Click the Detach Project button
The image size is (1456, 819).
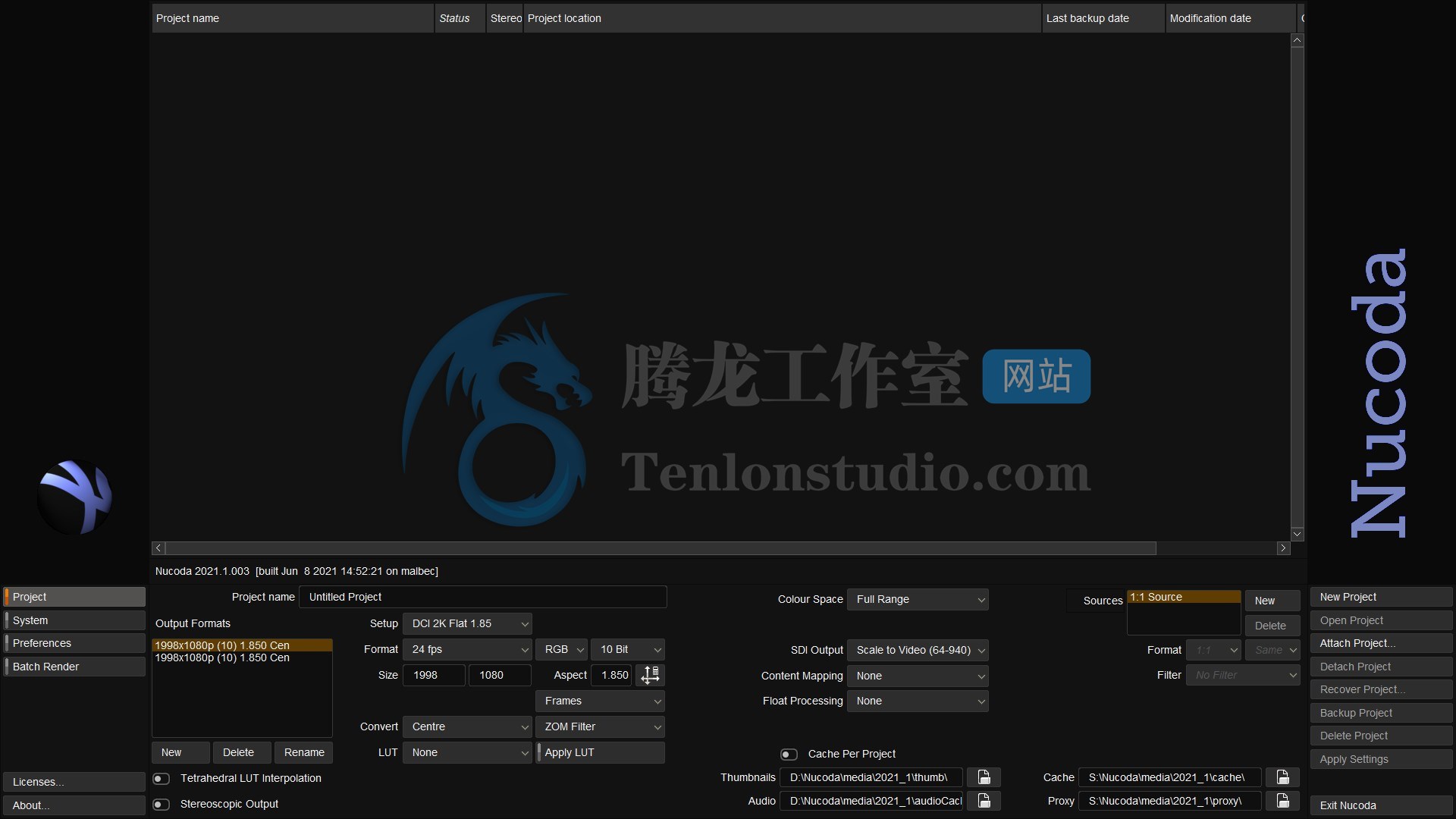coord(1382,667)
